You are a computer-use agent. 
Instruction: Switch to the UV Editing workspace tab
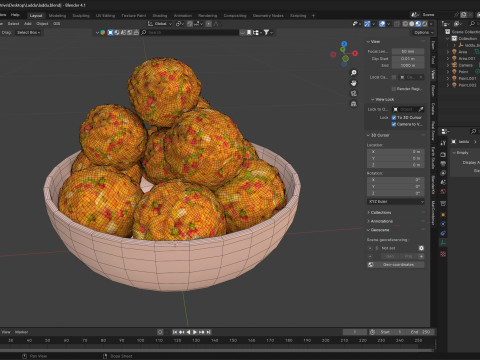click(x=105, y=15)
